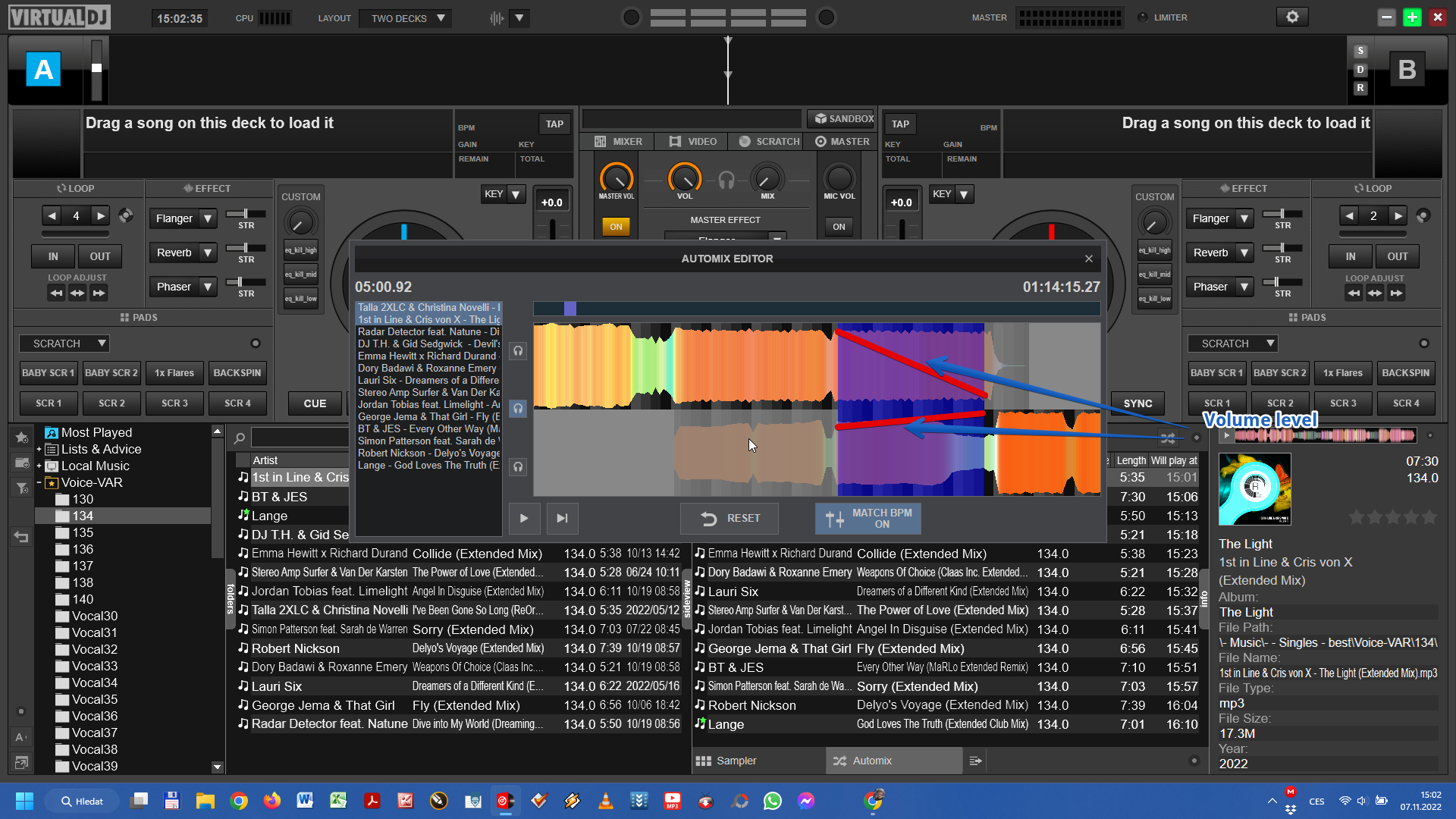This screenshot has height=819, width=1456.
Task: Toggle Match BPM ON in Automix Editor
Action: [x=868, y=519]
